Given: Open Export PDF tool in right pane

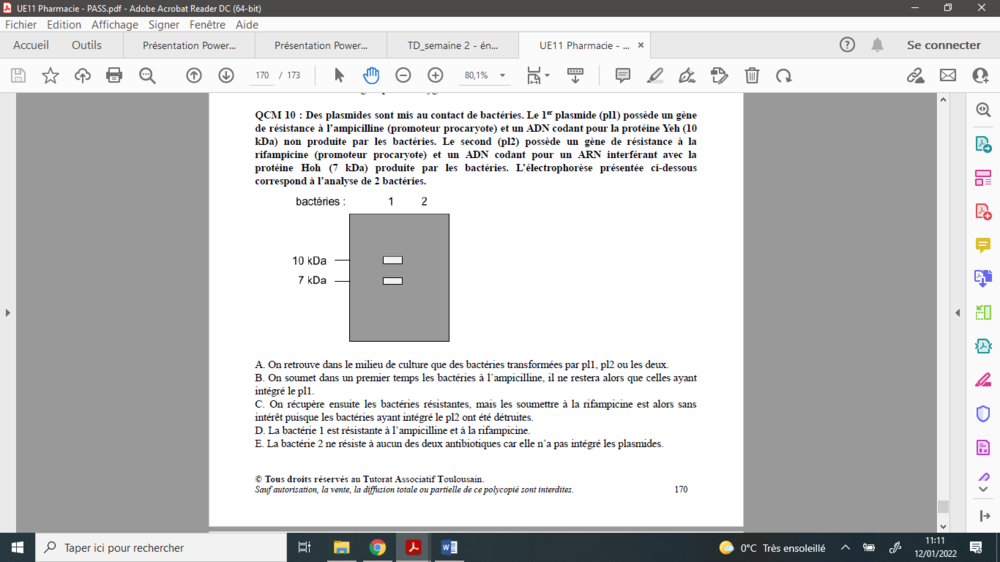Looking at the screenshot, I should [983, 144].
